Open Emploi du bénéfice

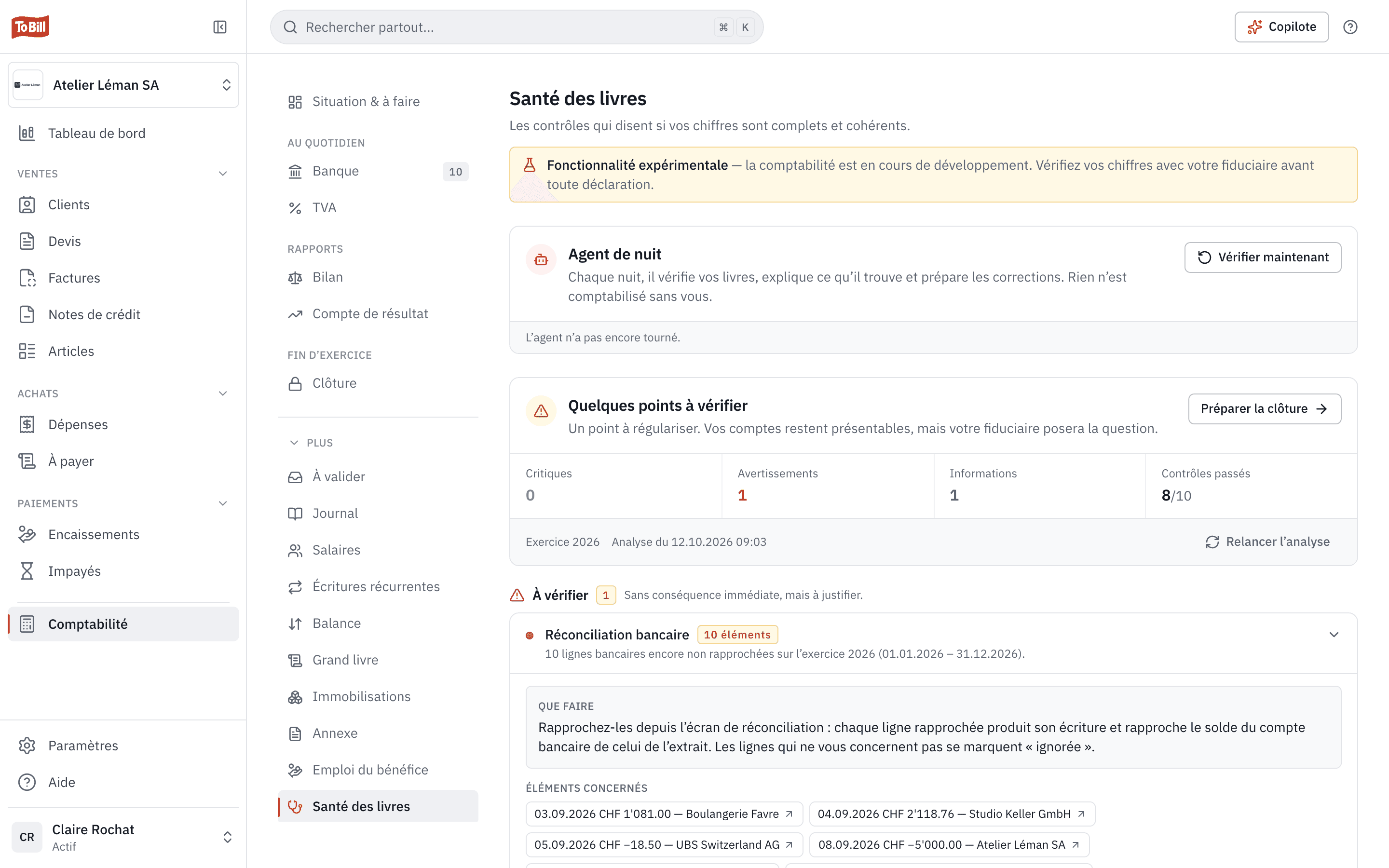click(378, 770)
